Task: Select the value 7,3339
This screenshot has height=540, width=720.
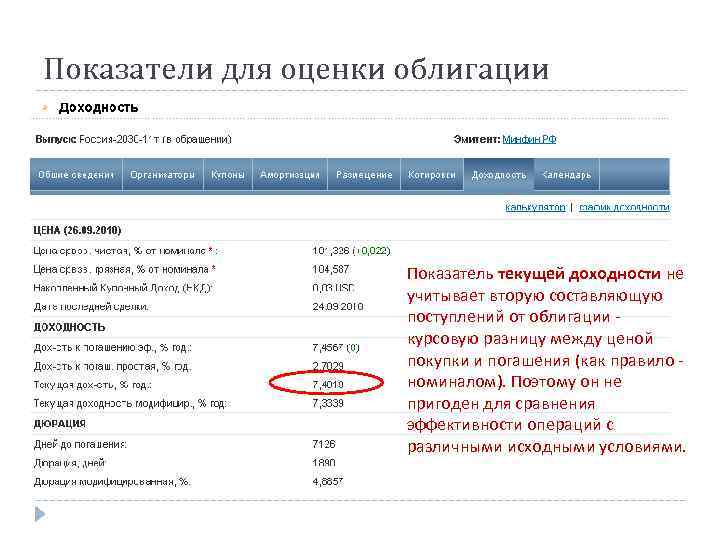Action: (328, 403)
